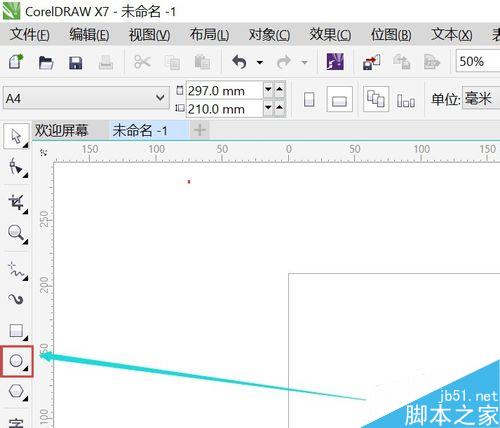
Task: Open the 编辑(E) menu
Action: [89, 34]
